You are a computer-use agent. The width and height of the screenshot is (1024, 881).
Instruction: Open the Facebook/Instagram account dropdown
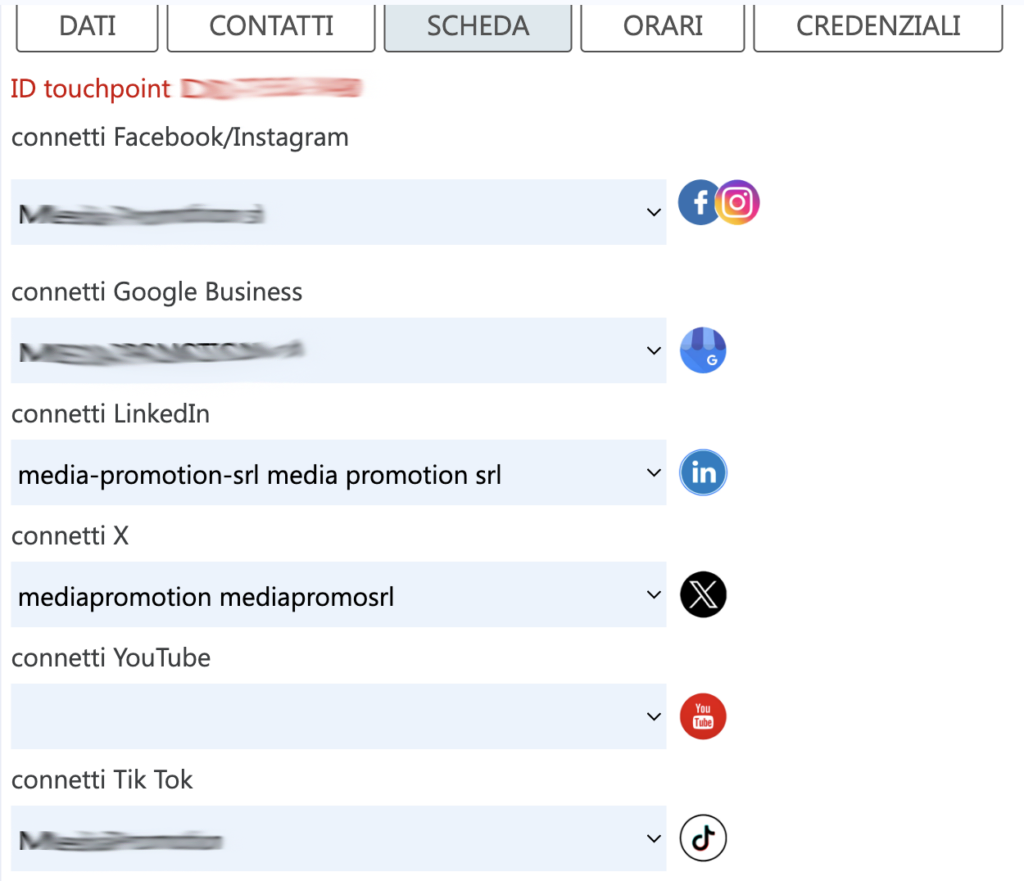point(338,212)
